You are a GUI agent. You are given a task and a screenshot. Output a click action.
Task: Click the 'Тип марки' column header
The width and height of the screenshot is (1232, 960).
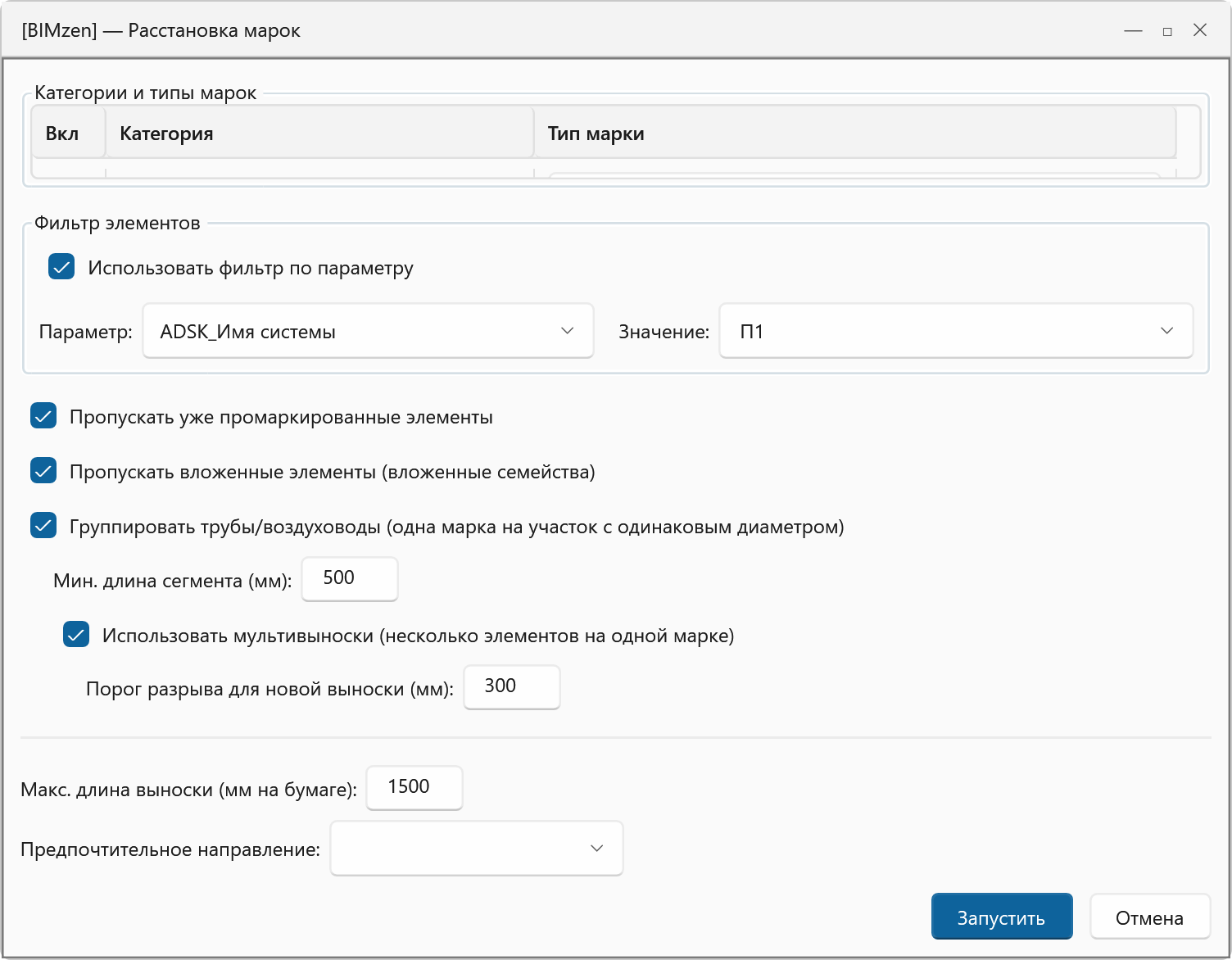click(x=855, y=133)
